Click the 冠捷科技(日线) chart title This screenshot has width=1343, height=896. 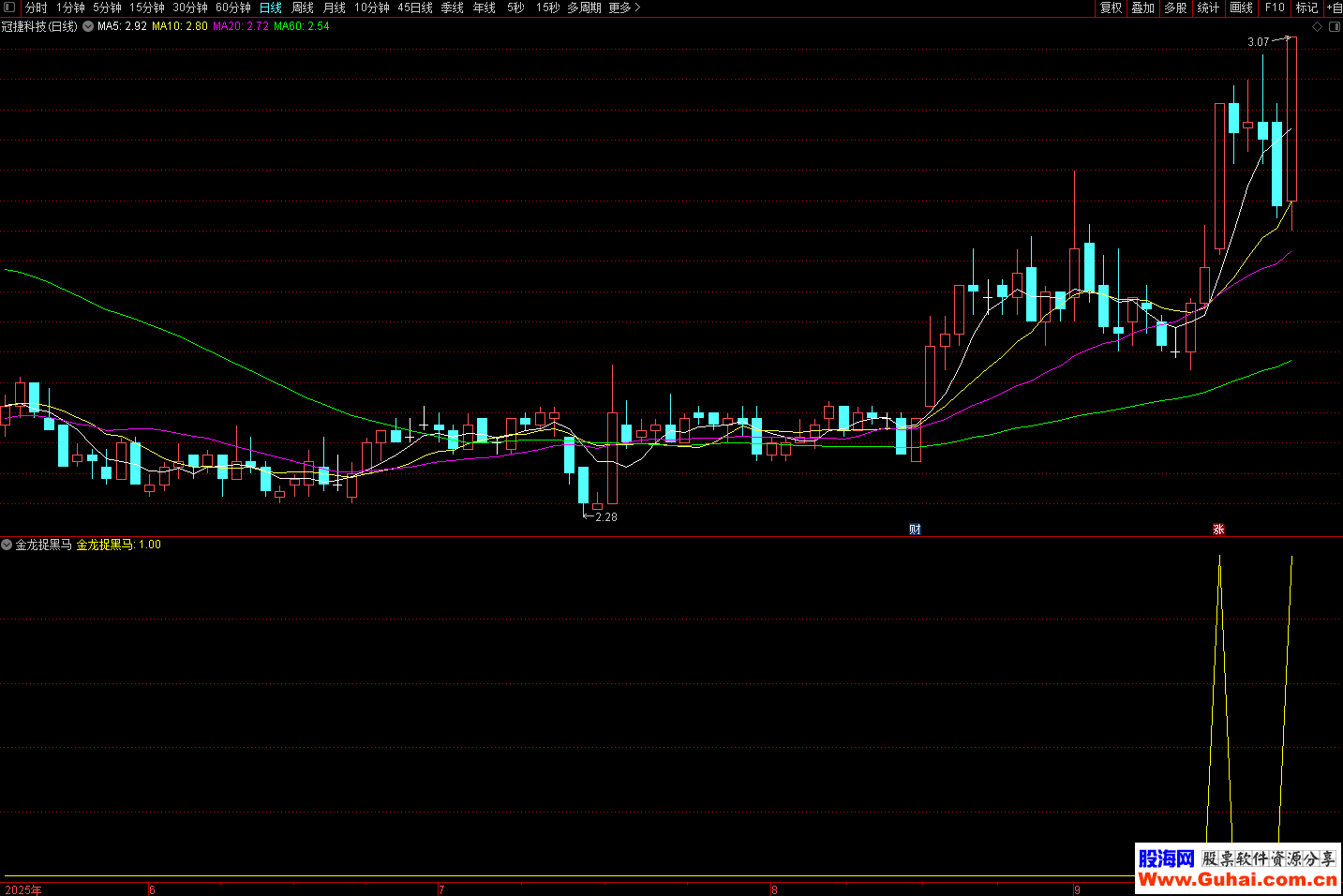pyautogui.click(x=39, y=26)
